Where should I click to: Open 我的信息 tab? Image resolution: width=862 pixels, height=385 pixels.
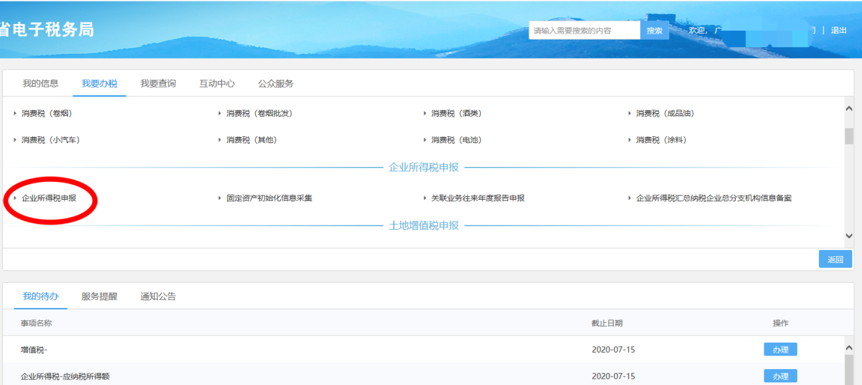click(40, 84)
